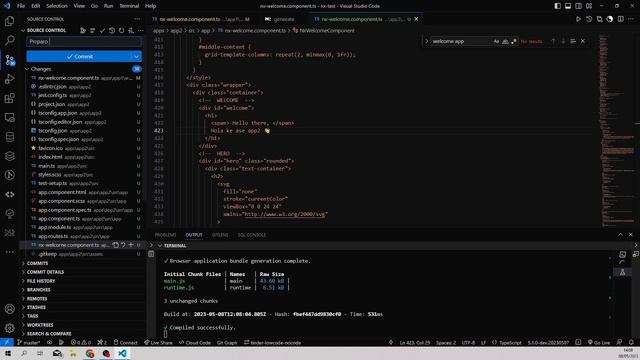
Task: Go to previous match in find widget
Action: pos(553,41)
